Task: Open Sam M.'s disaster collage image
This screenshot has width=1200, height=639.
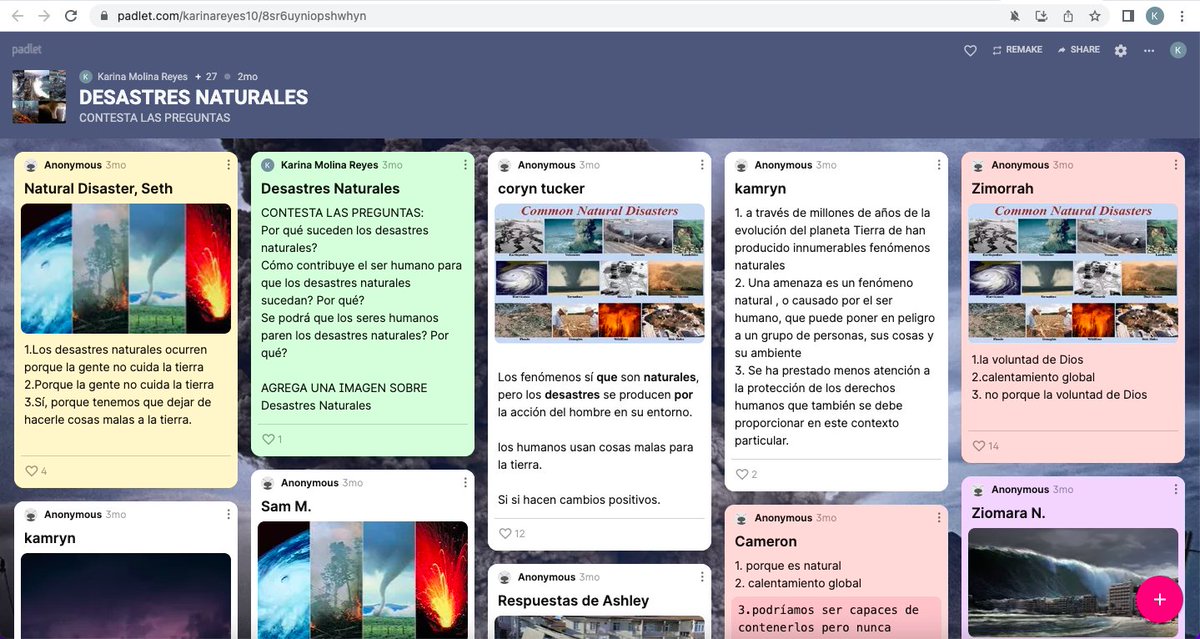Action: 363,580
